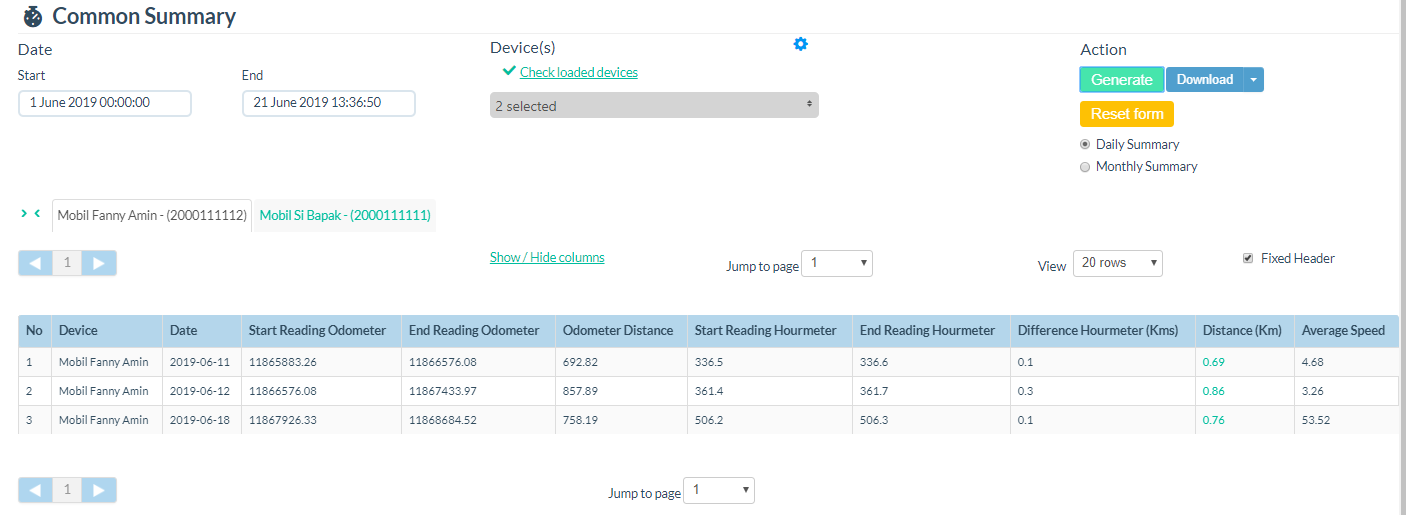Click bottom pagination next arrow
This screenshot has width=1406, height=515.
[99, 490]
